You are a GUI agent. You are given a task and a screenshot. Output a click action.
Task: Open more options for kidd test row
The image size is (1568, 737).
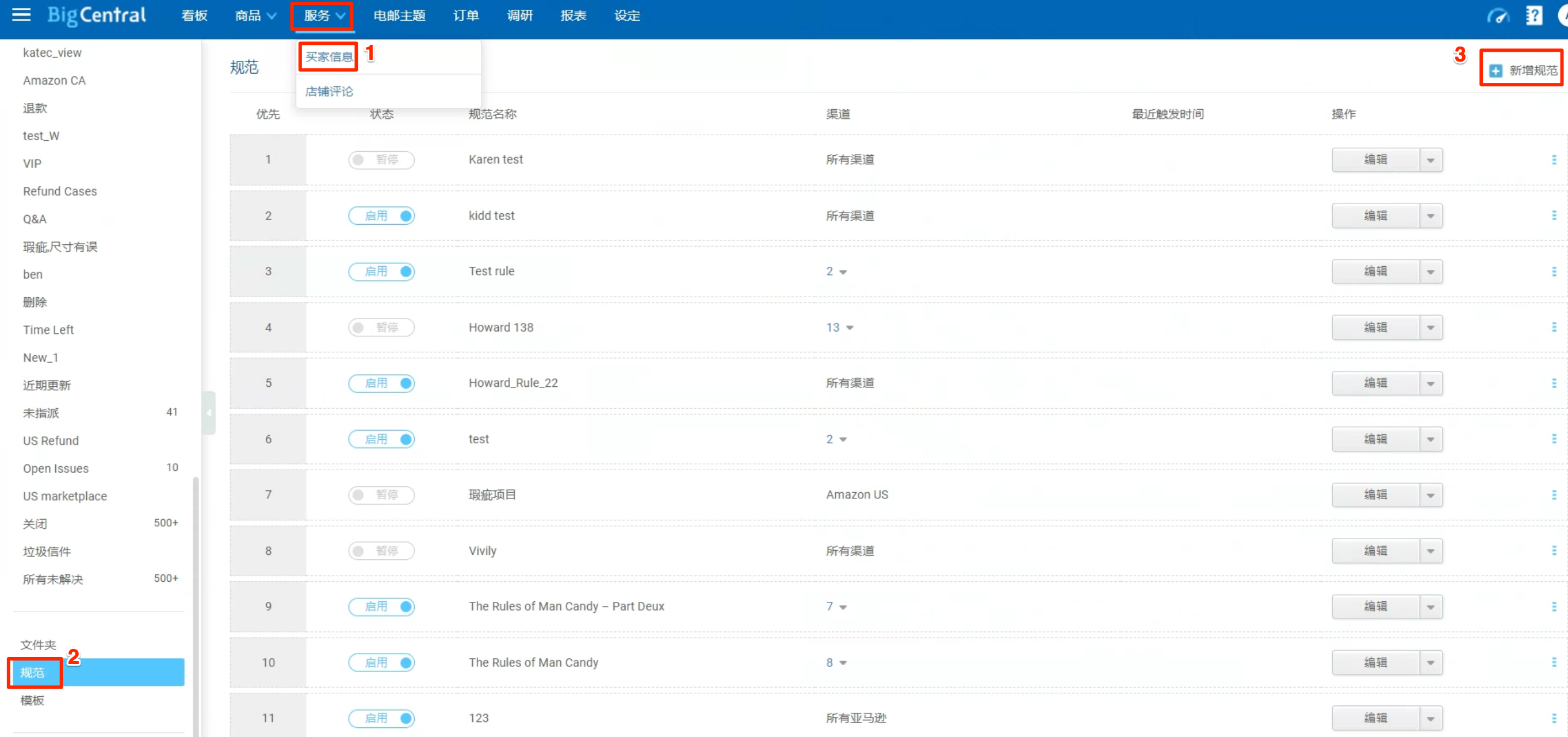pos(1554,216)
